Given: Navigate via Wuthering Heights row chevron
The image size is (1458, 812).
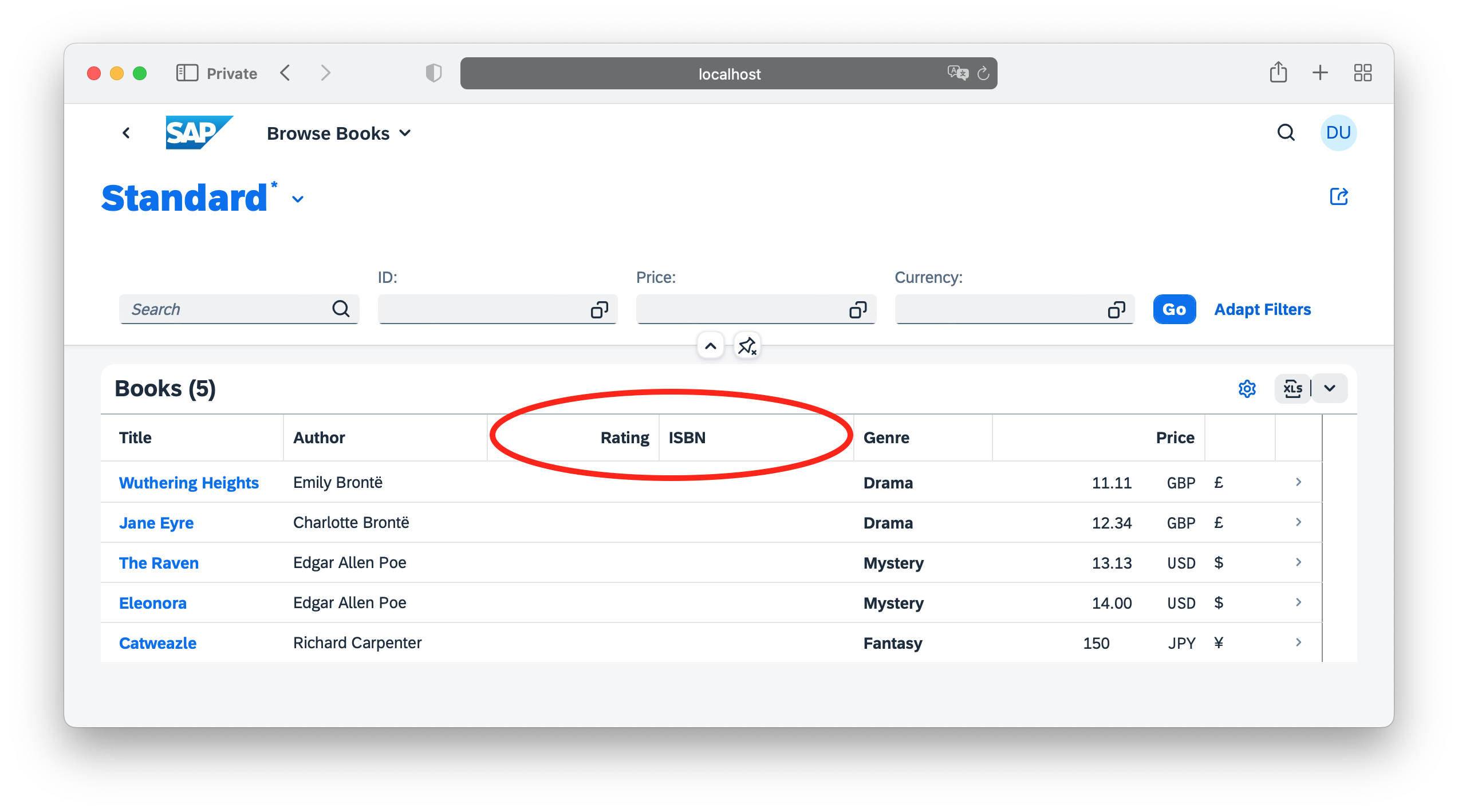Looking at the screenshot, I should point(1298,482).
